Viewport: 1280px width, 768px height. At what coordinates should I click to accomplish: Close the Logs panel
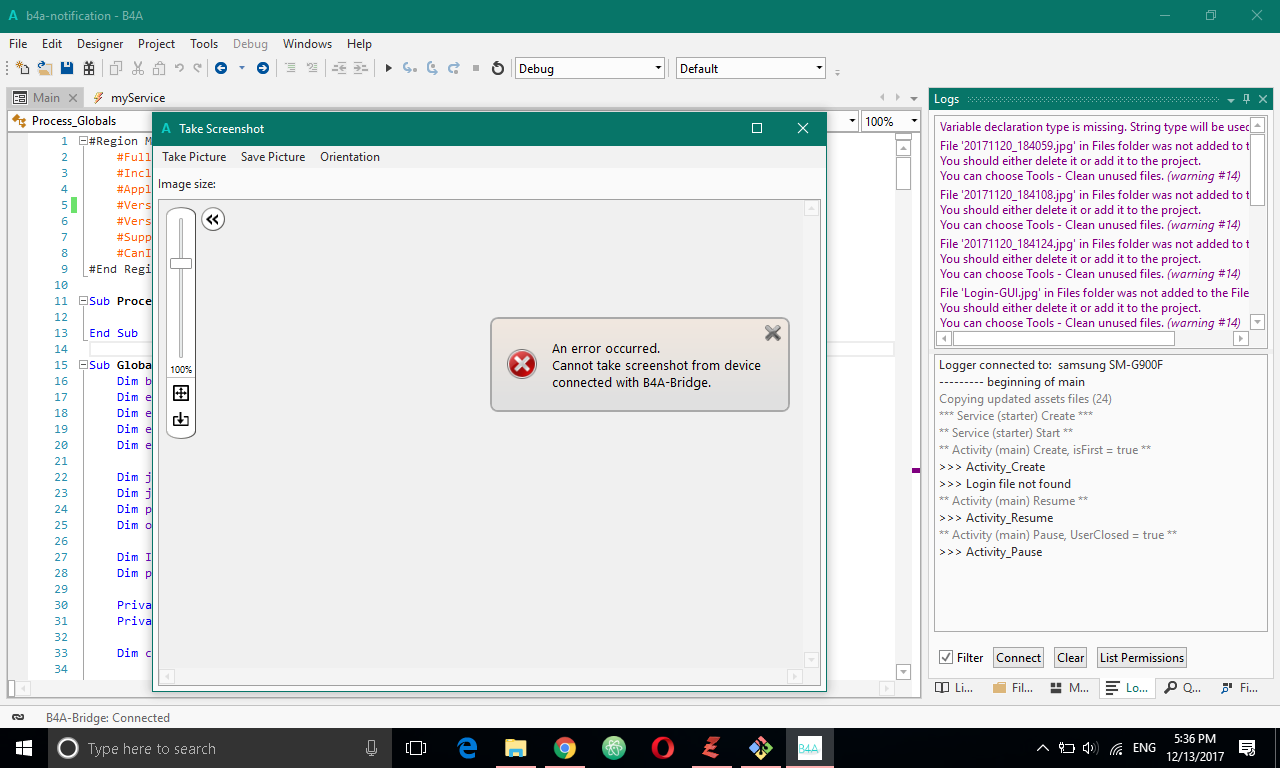[x=1265, y=99]
